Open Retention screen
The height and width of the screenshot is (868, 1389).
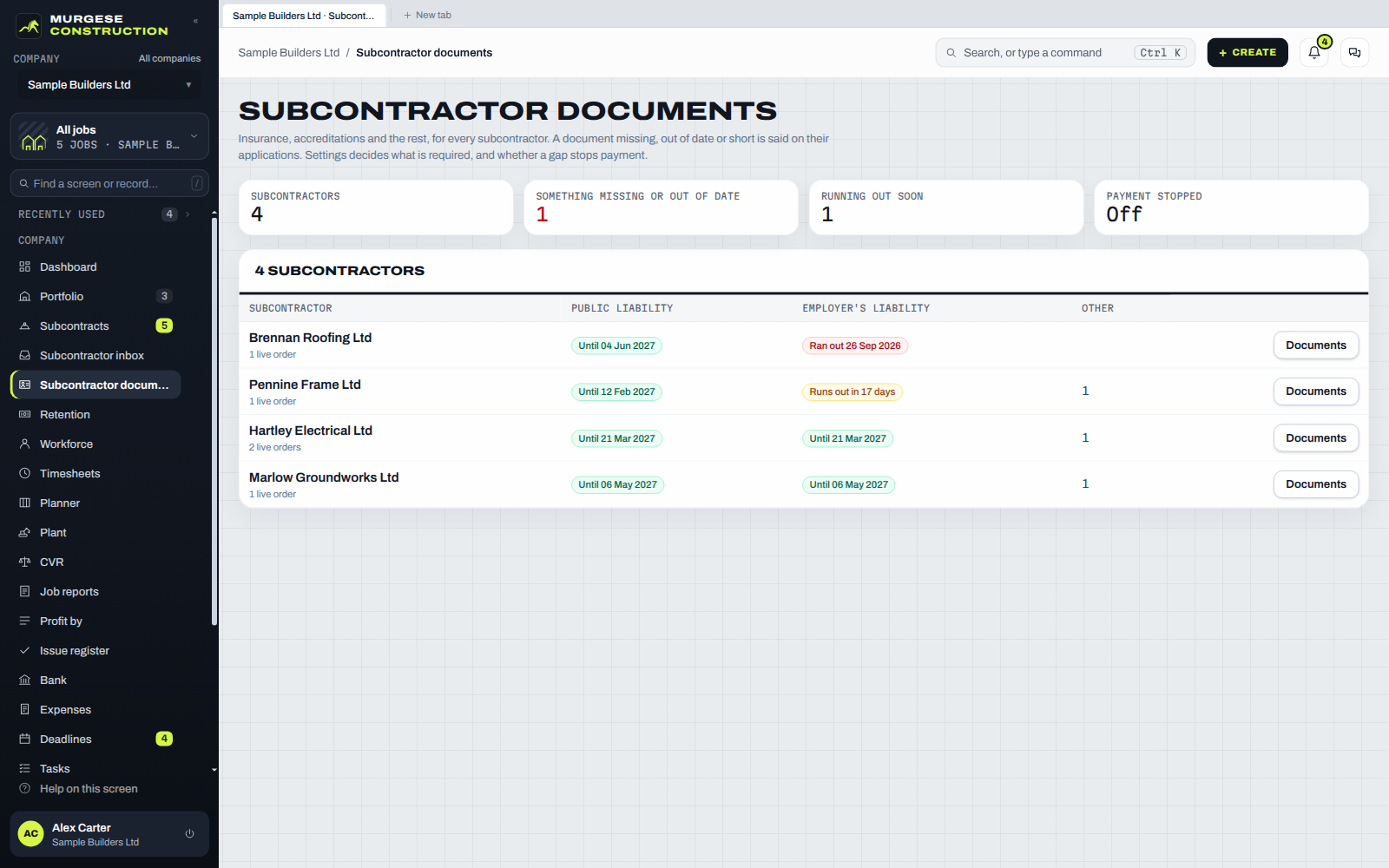(95, 414)
